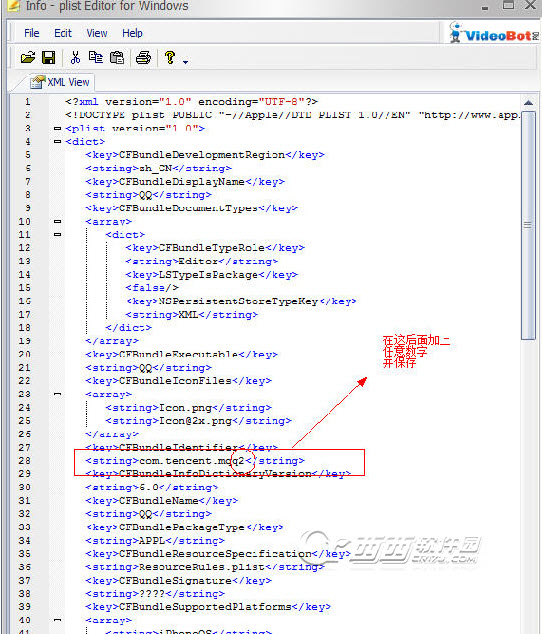Click the XML string on line 17

(x=191, y=315)
